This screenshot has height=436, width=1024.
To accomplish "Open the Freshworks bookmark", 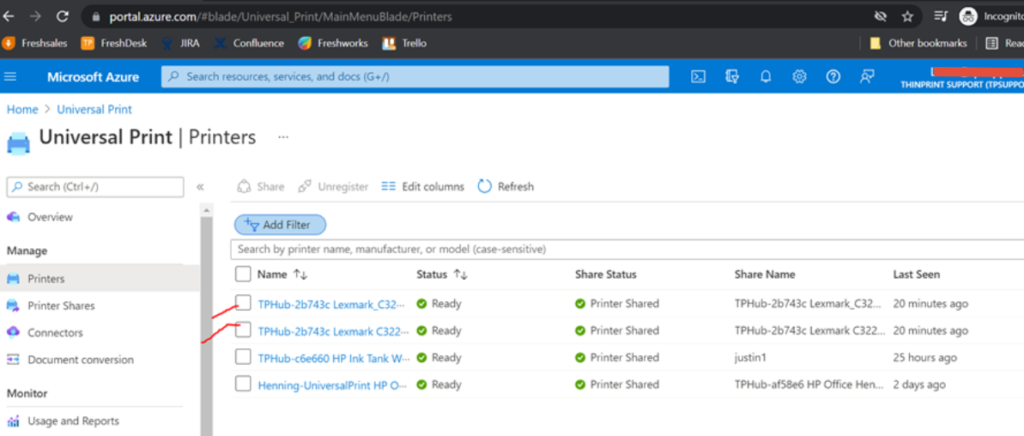I will (x=333, y=43).
